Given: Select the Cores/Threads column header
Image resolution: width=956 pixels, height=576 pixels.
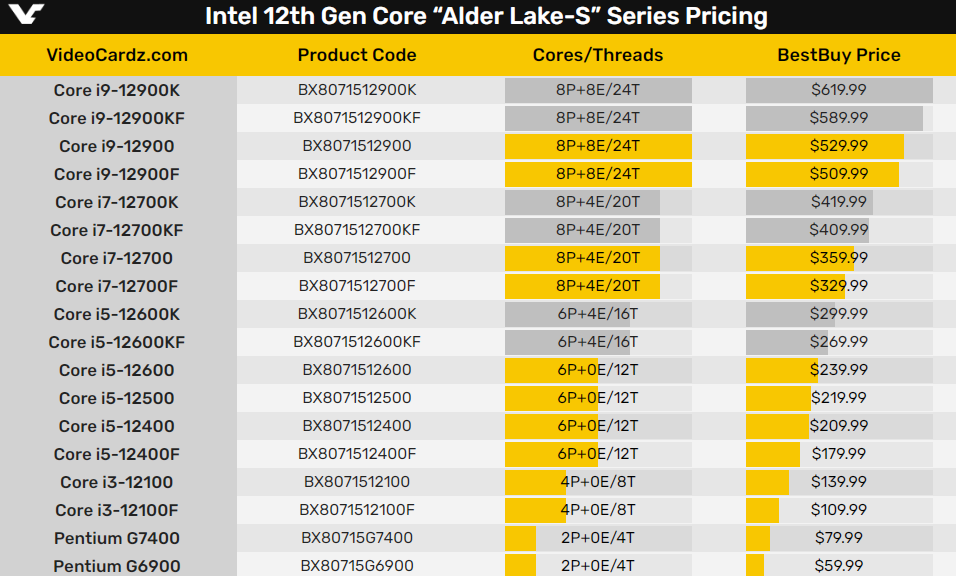Looking at the screenshot, I should [x=598, y=55].
